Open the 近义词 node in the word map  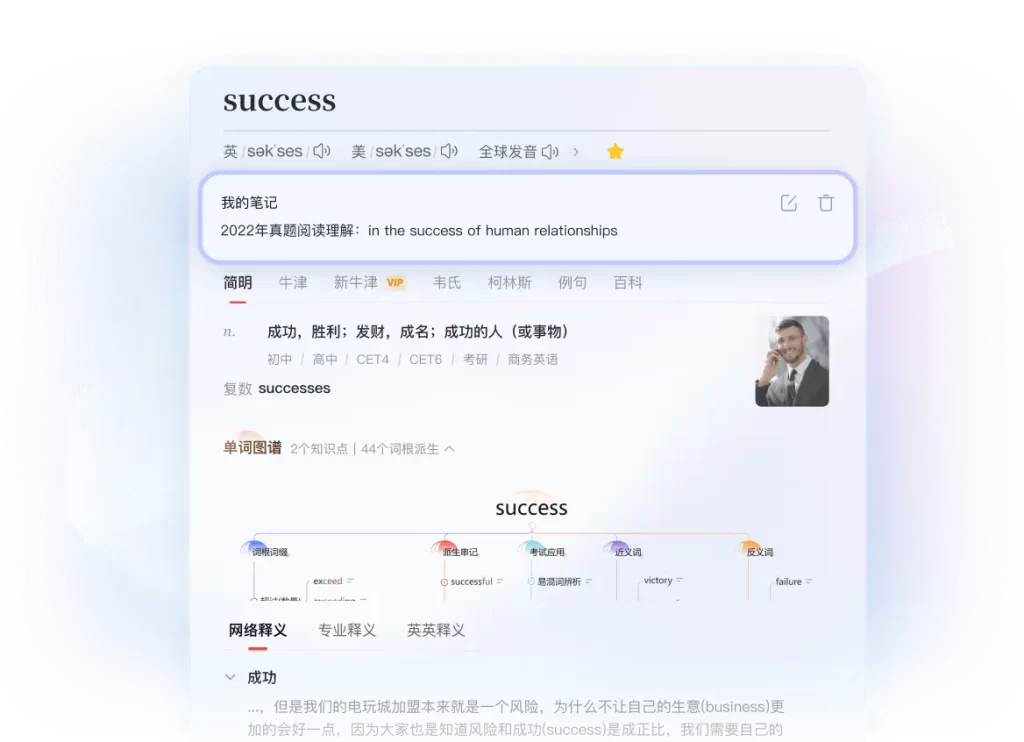tap(627, 551)
